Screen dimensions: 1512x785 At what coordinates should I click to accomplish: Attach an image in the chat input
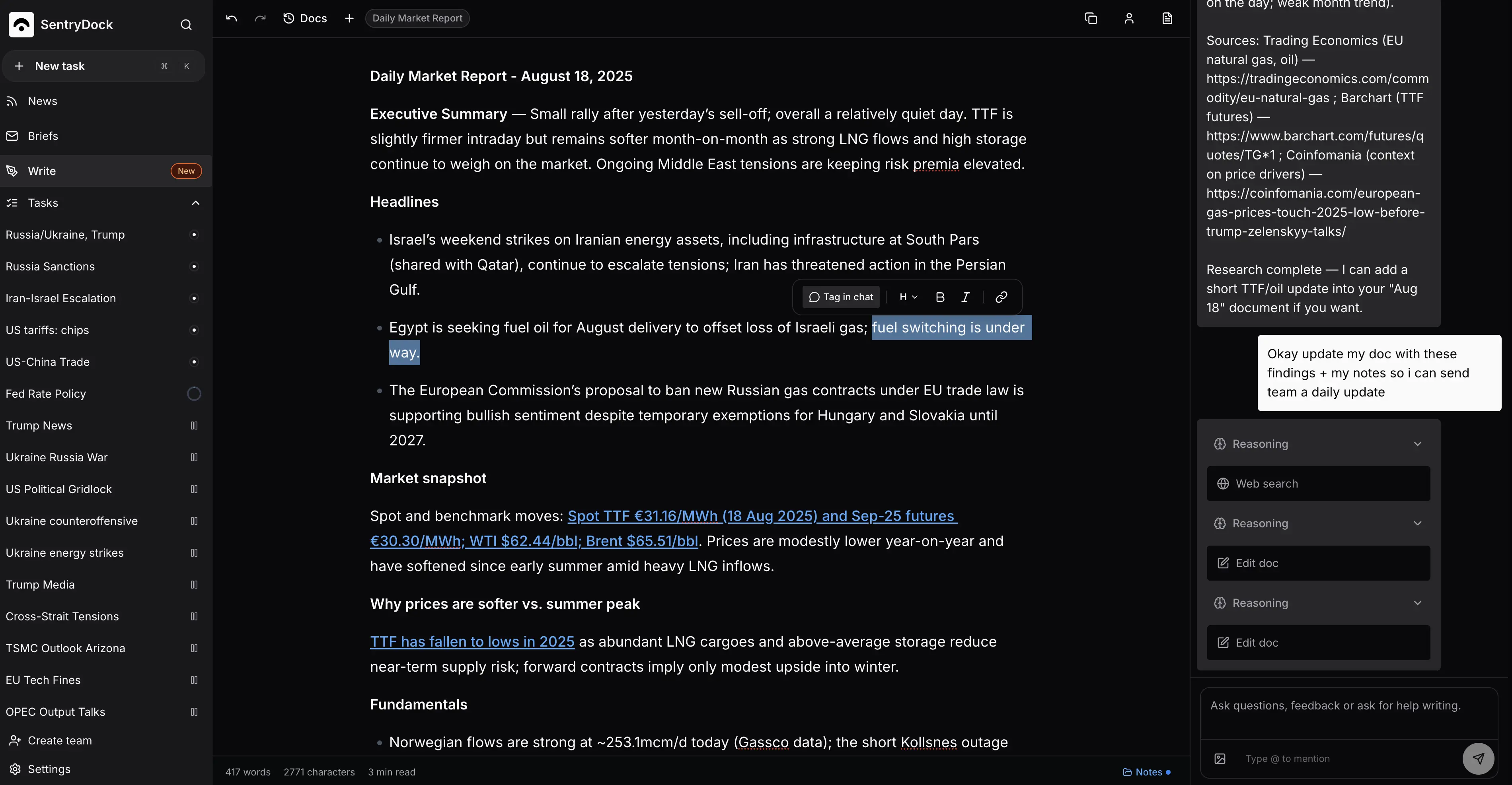(x=1220, y=758)
